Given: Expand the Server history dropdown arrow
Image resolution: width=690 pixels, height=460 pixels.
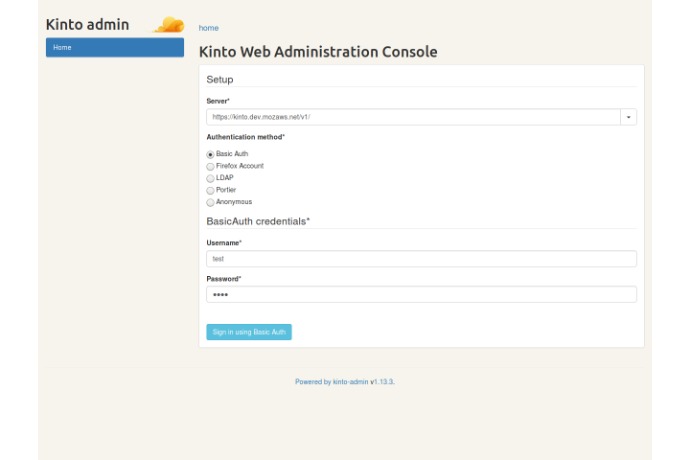Looking at the screenshot, I should pos(628,117).
